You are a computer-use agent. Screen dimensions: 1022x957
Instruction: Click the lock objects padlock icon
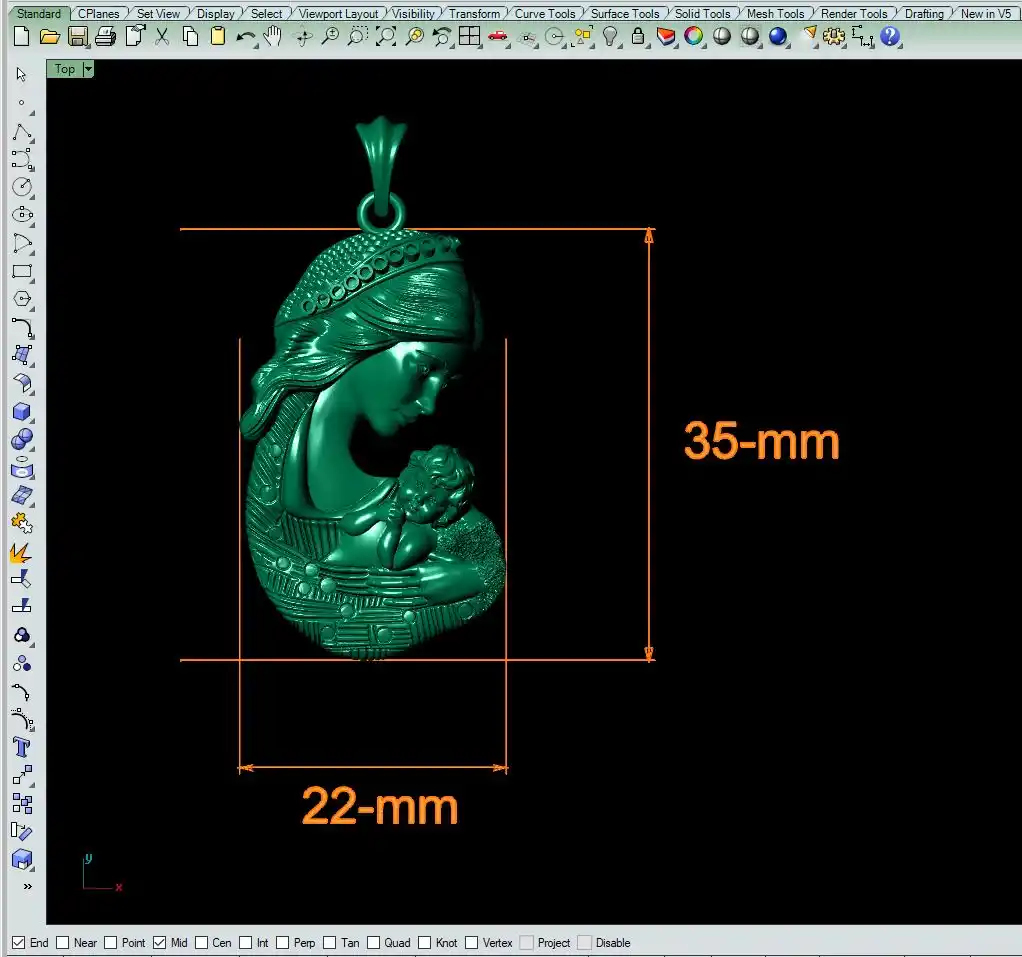(x=638, y=37)
